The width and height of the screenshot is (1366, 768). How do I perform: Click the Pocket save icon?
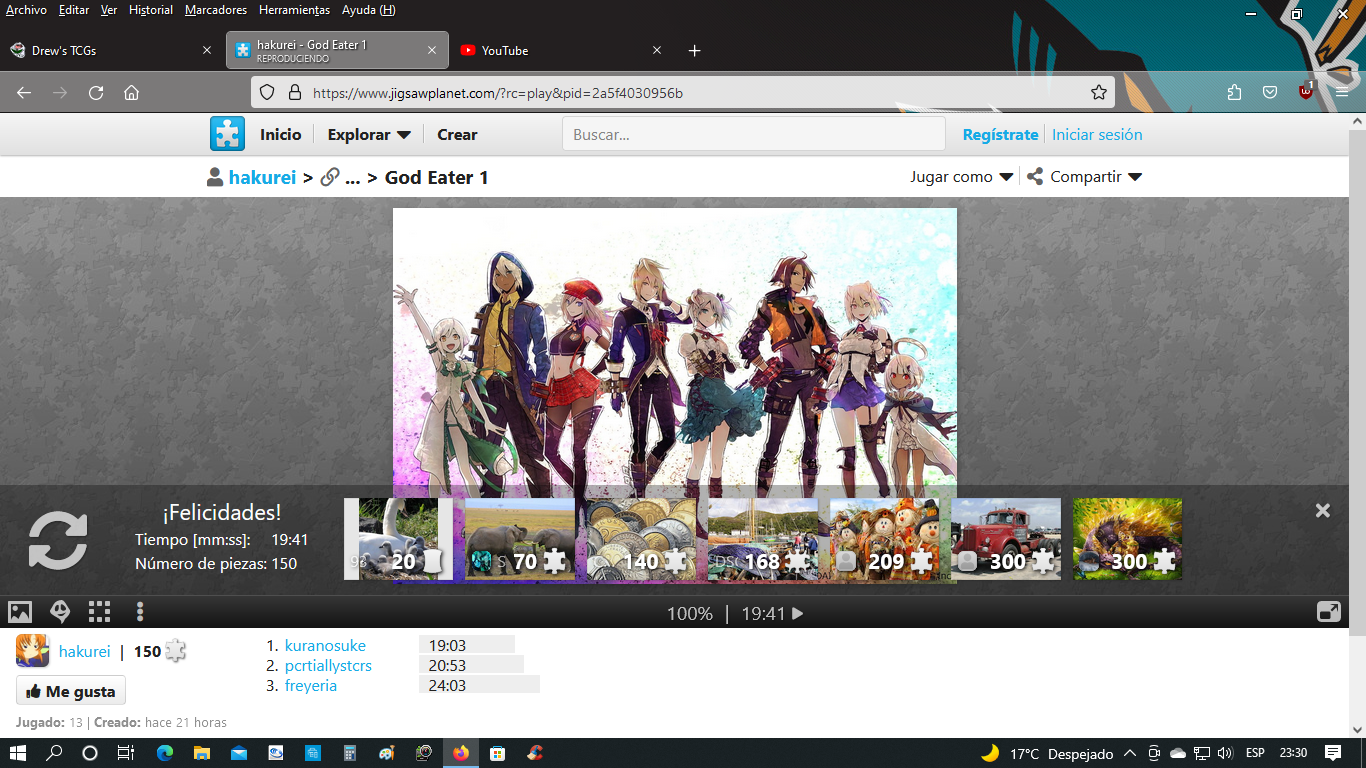coord(1270,93)
